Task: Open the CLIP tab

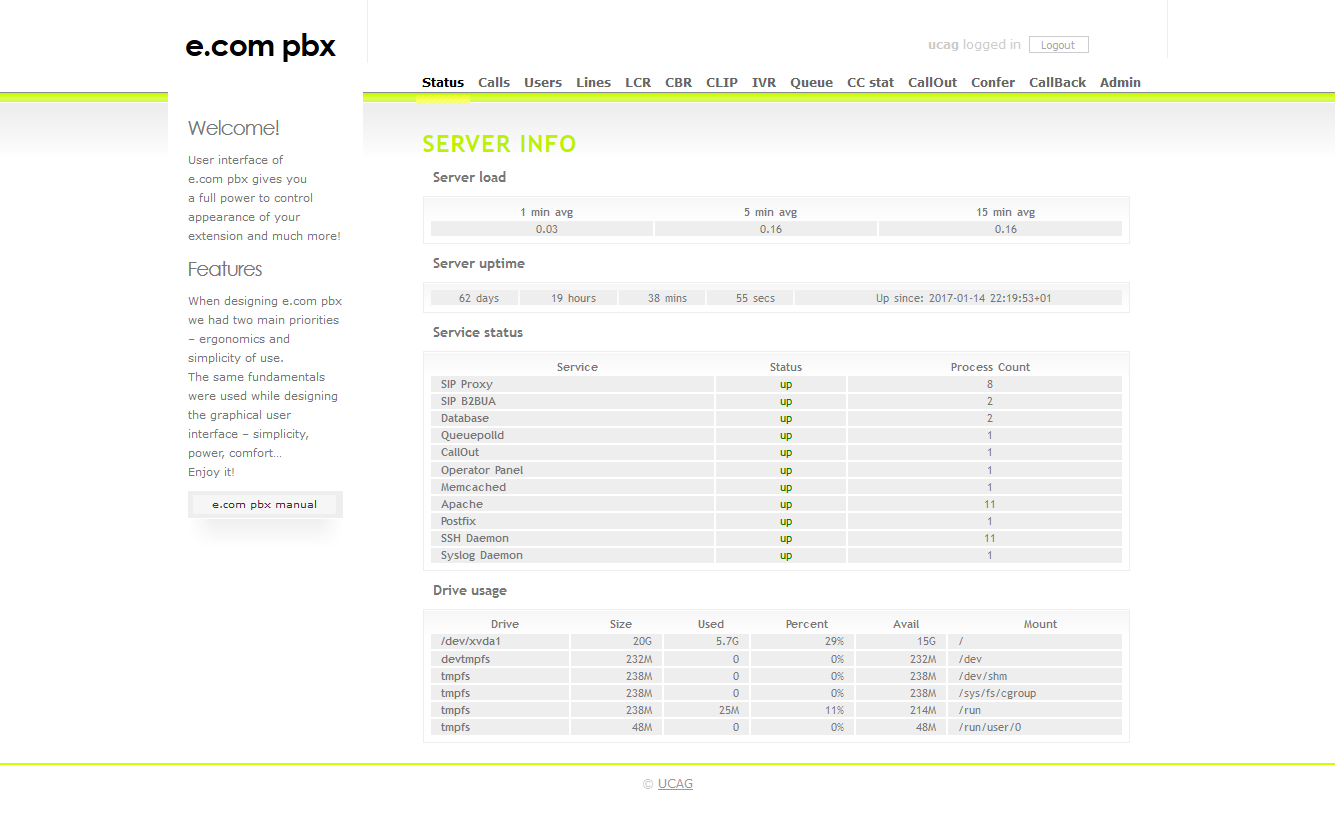Action: click(722, 83)
